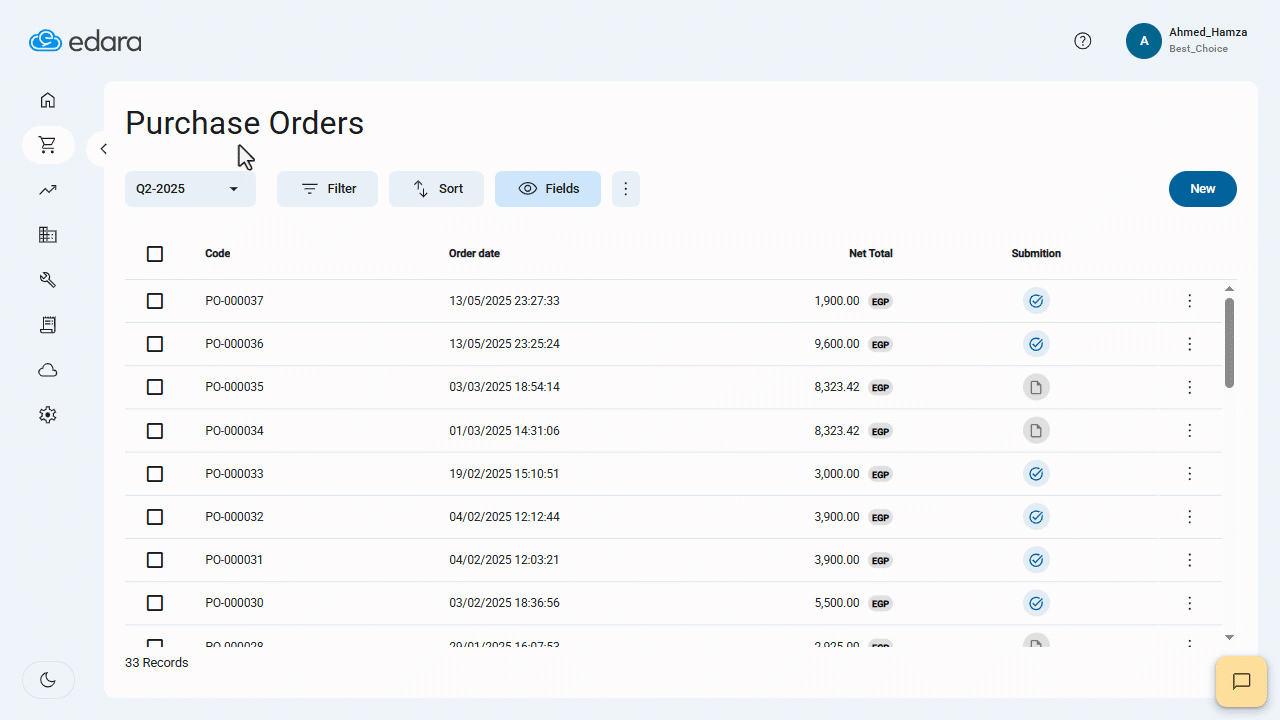Image resolution: width=1280 pixels, height=720 pixels.
Task: Click submitted status icon for PO-000031
Action: (1036, 560)
